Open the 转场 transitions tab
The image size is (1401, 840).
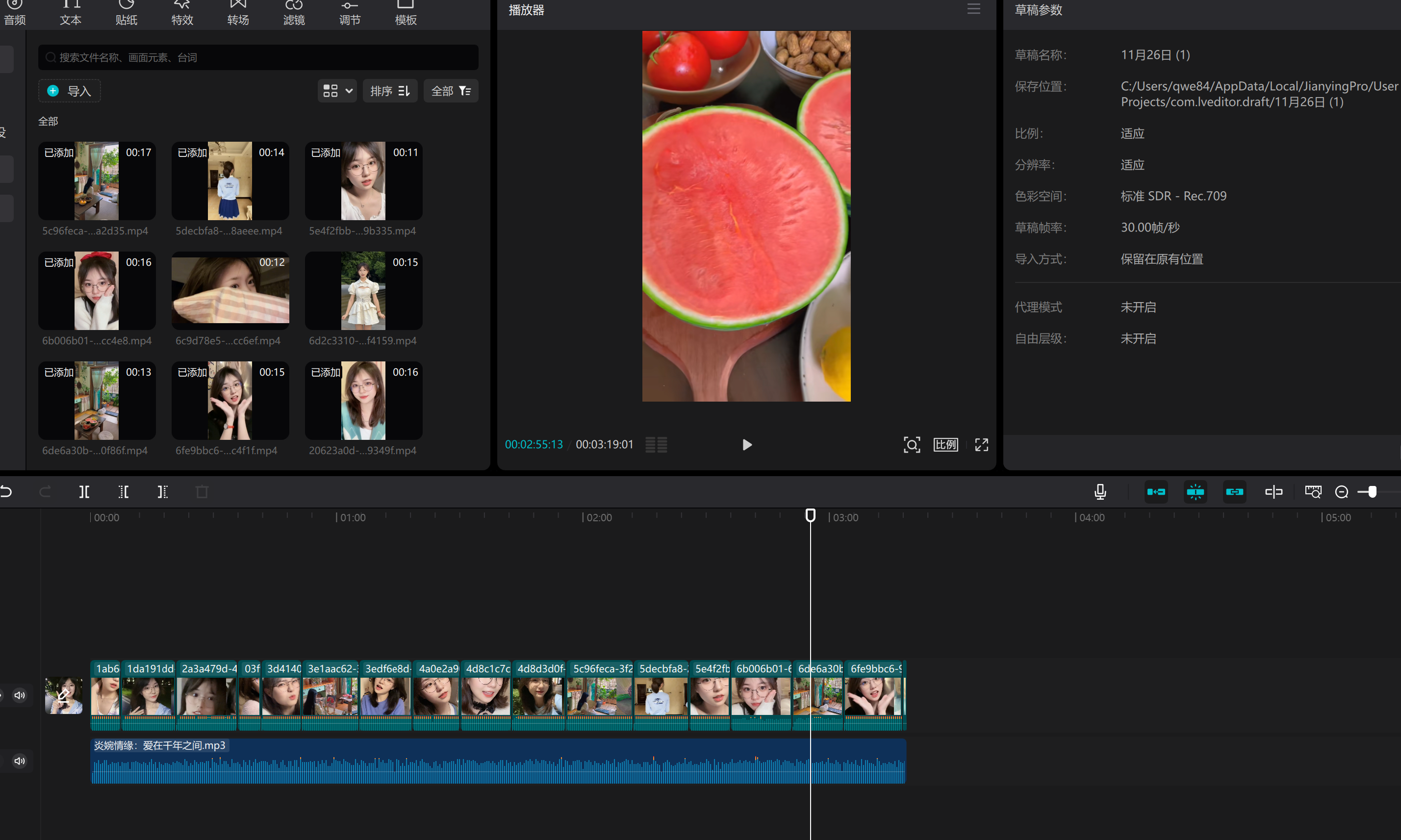coord(238,14)
